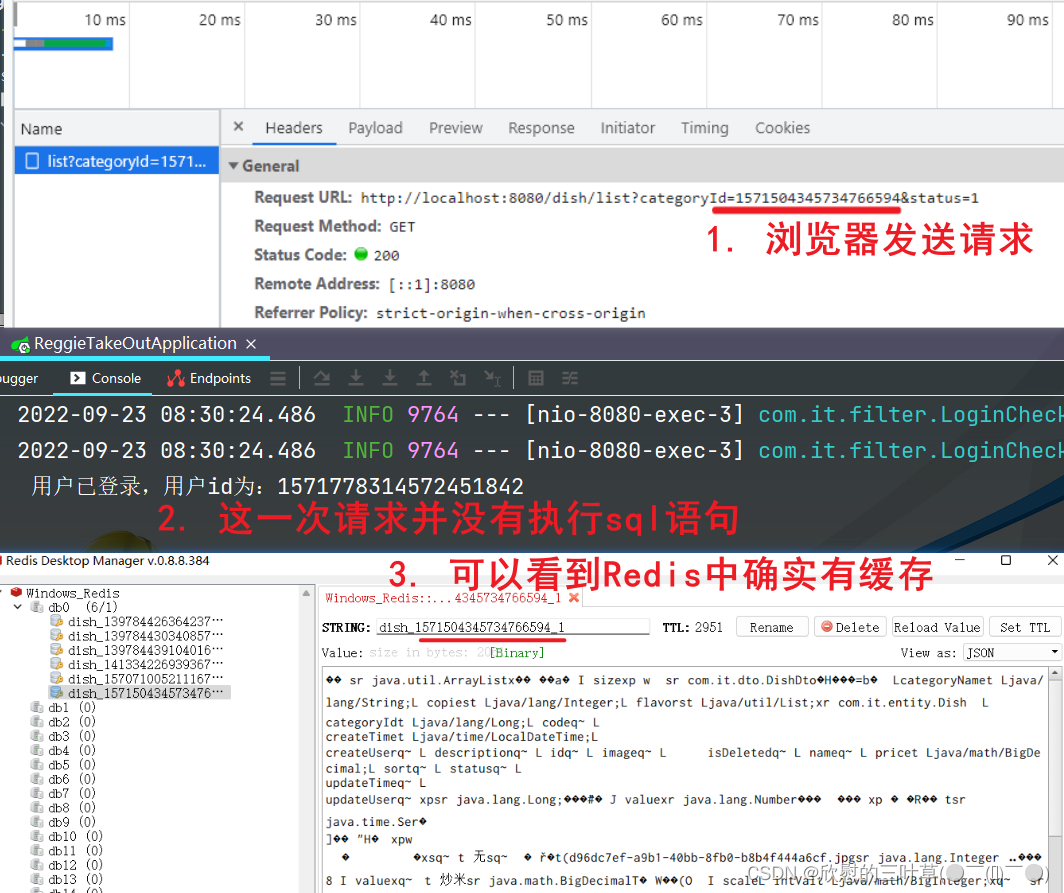Image resolution: width=1064 pixels, height=893 pixels.
Task: Click the key tree scroll-up arrow
Action: coord(307,593)
